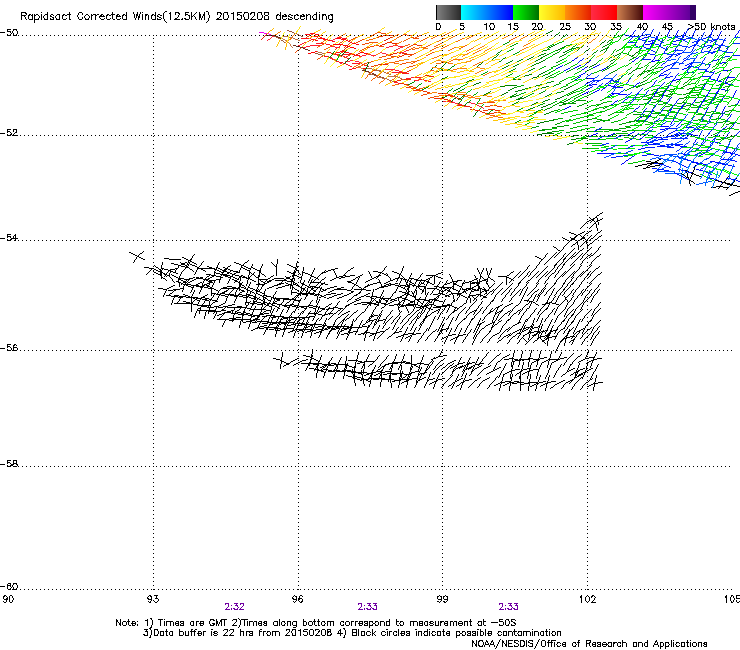
Task: Click the 102 longitude axis label
Action: pos(588,599)
